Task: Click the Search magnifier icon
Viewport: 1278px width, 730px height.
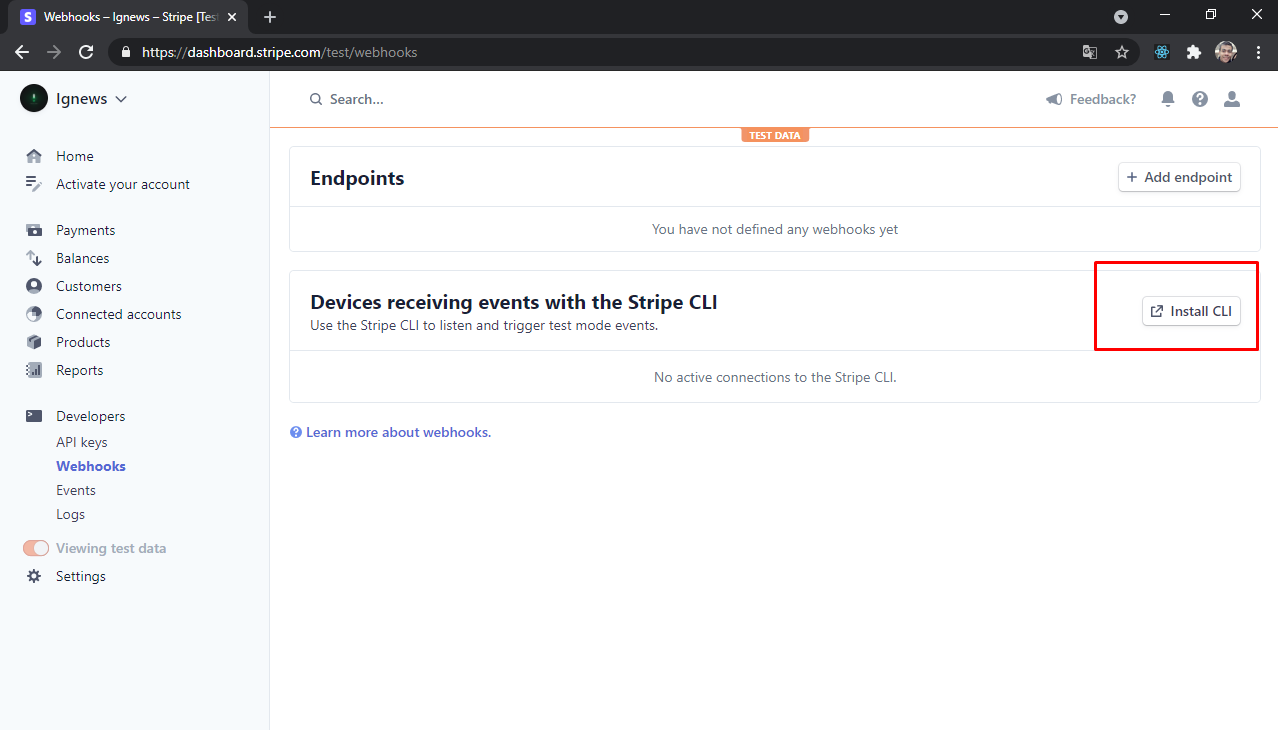Action: pos(316,99)
